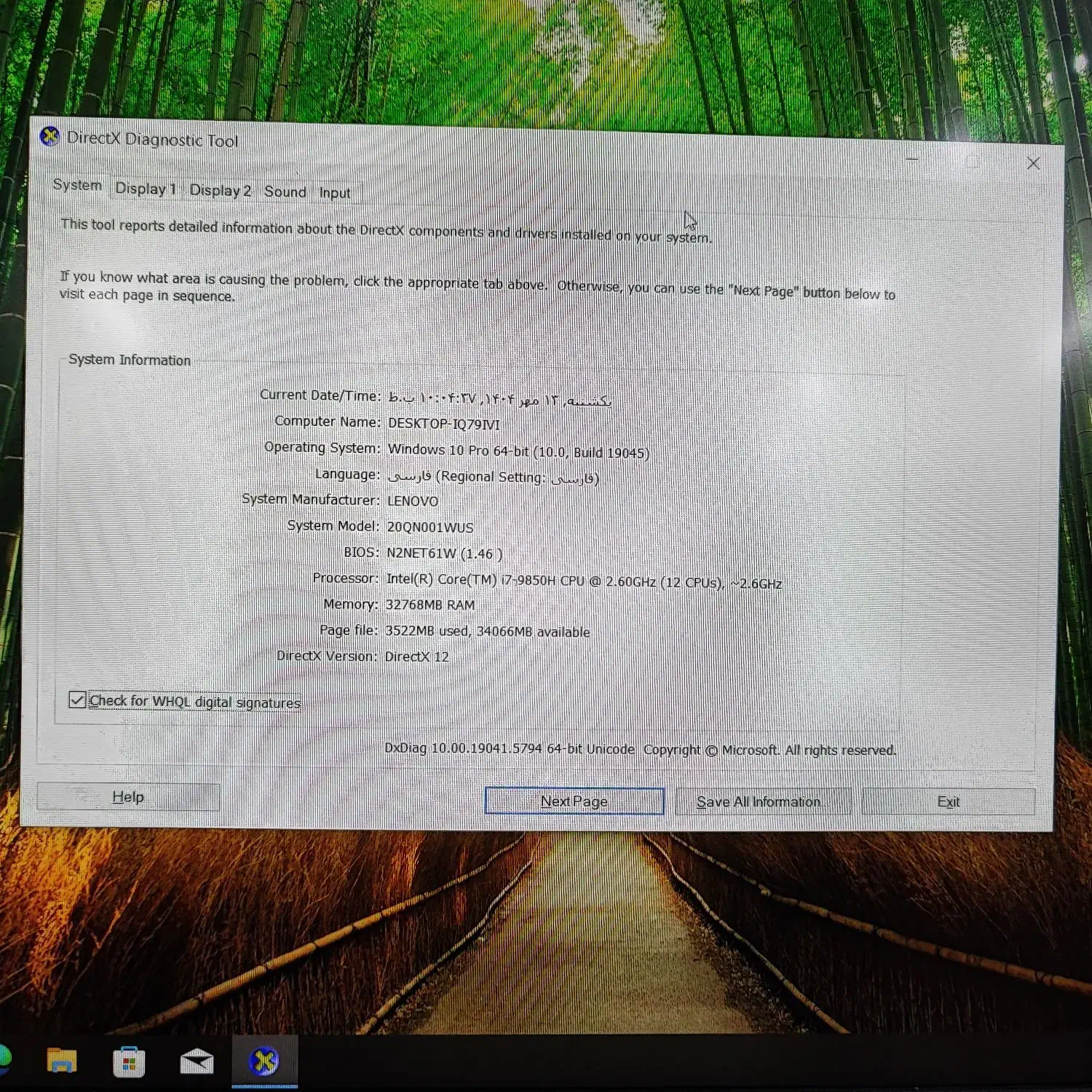Select the System tab

(77, 185)
